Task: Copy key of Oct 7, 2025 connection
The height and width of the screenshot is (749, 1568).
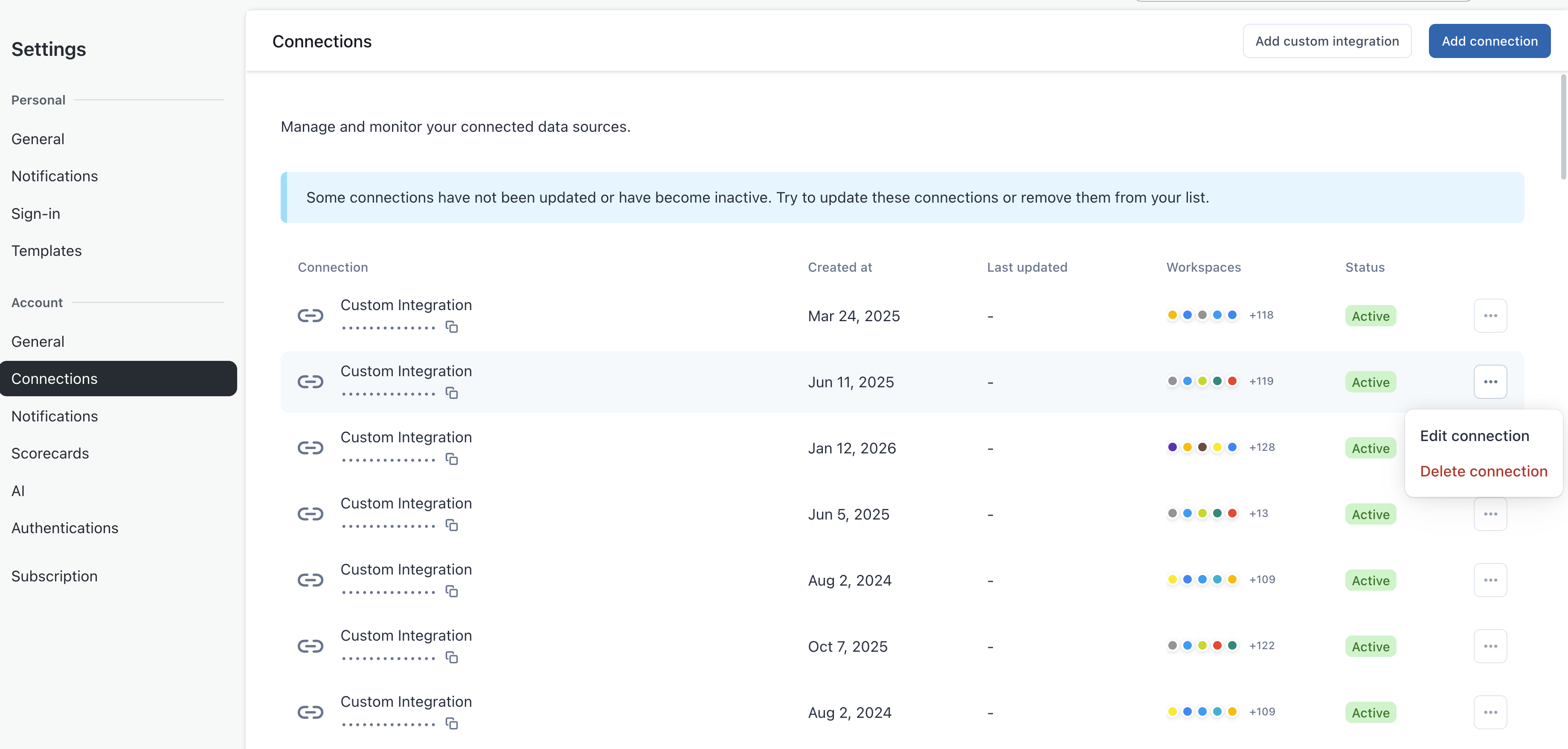Action: (451, 658)
